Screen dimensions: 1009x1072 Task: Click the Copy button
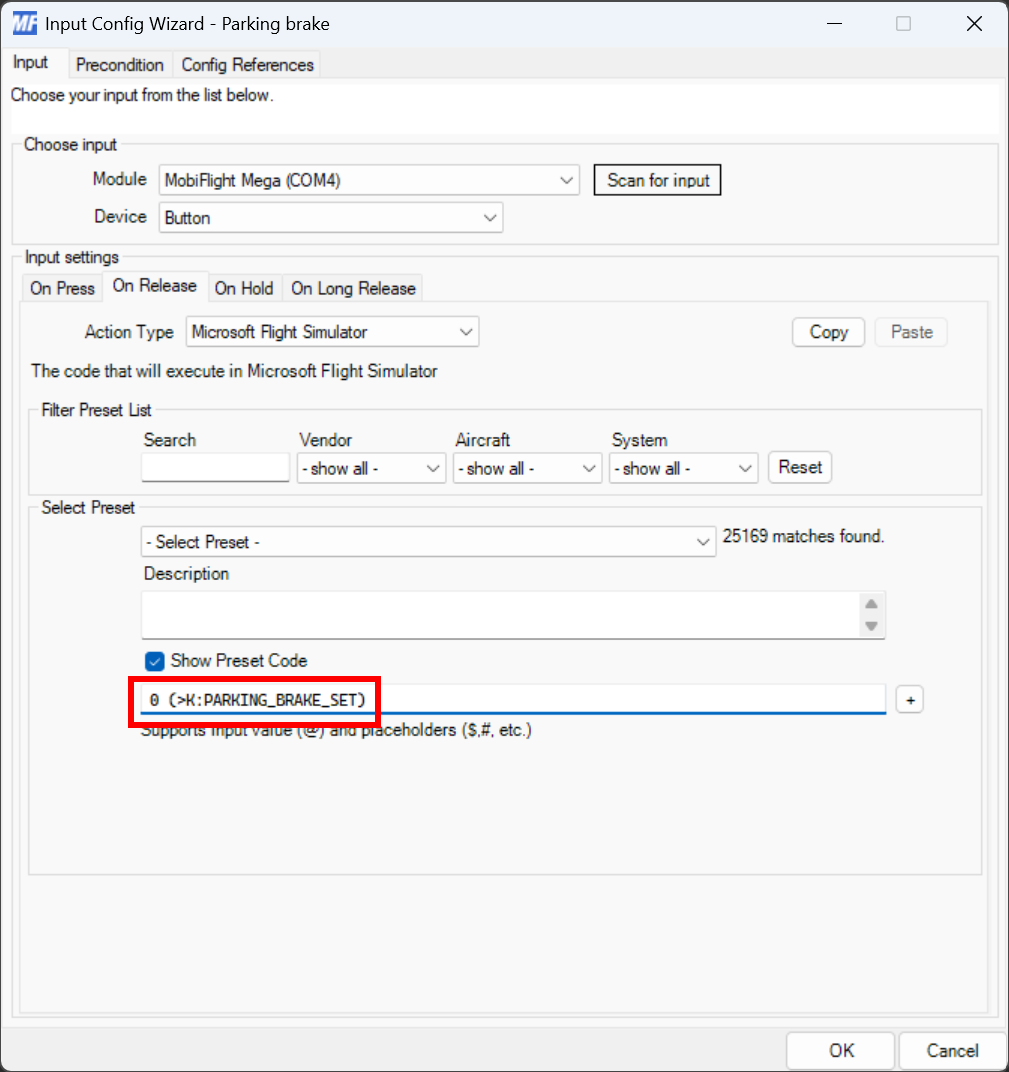(829, 332)
